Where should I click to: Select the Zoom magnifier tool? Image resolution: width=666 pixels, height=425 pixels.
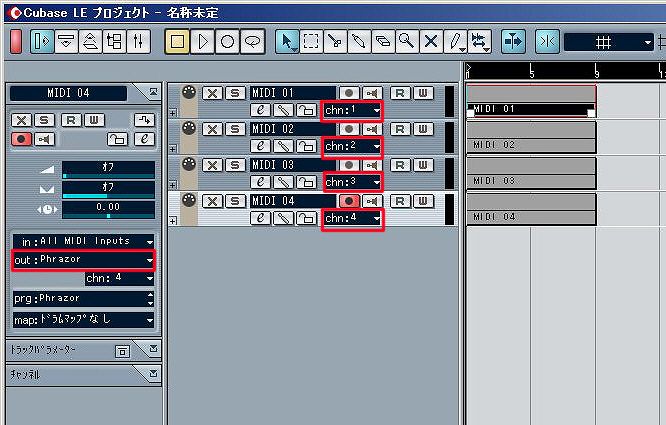tap(407, 42)
